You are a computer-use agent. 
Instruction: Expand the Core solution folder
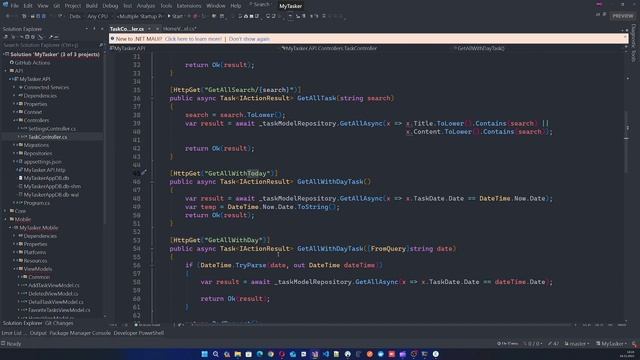[6, 211]
